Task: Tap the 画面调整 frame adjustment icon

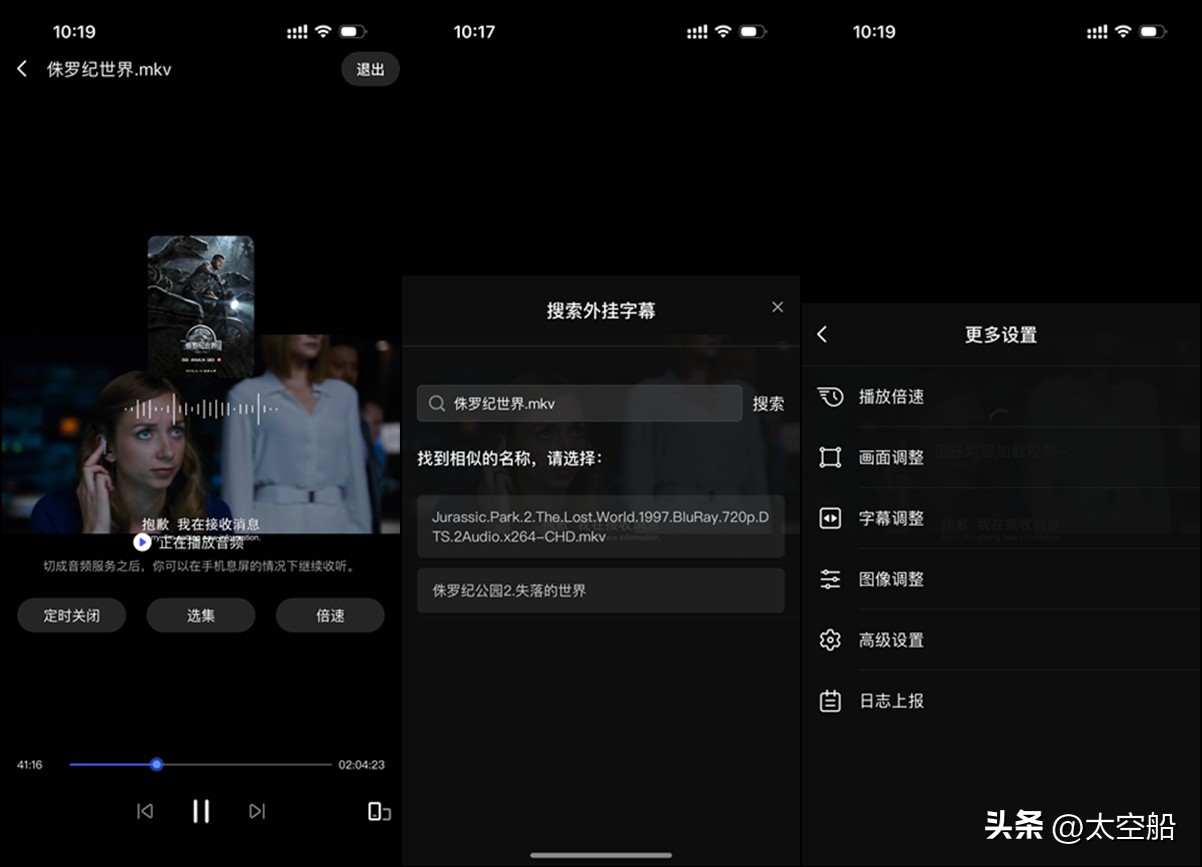Action: tap(831, 457)
